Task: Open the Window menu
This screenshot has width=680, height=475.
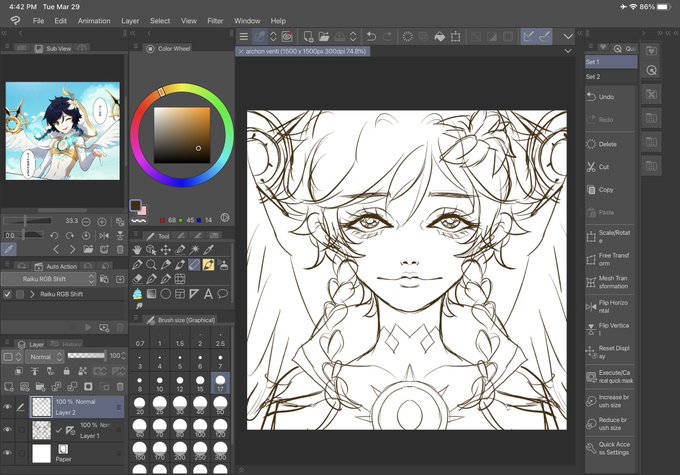Action: tap(247, 21)
